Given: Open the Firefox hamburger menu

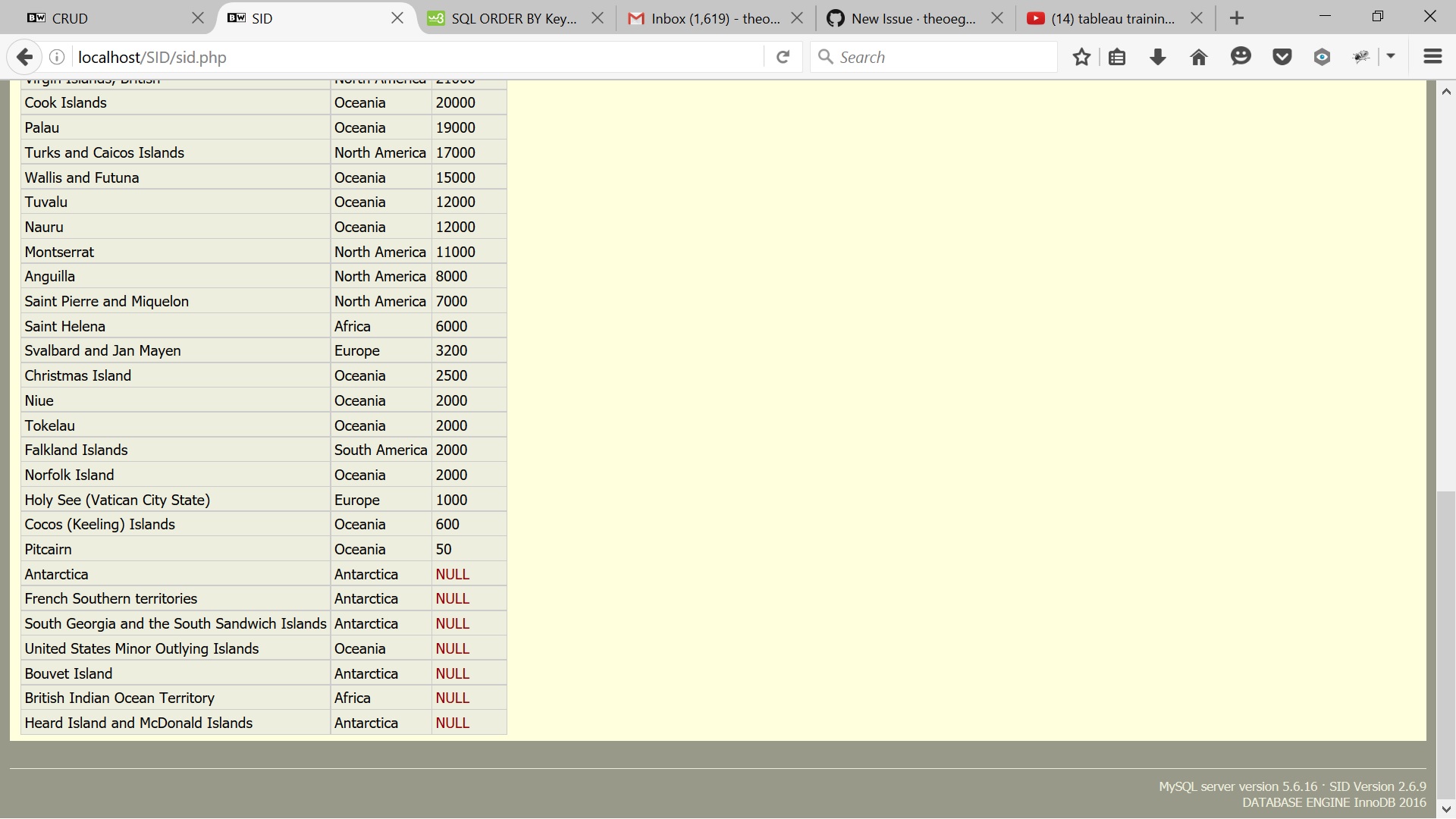Looking at the screenshot, I should (1433, 57).
